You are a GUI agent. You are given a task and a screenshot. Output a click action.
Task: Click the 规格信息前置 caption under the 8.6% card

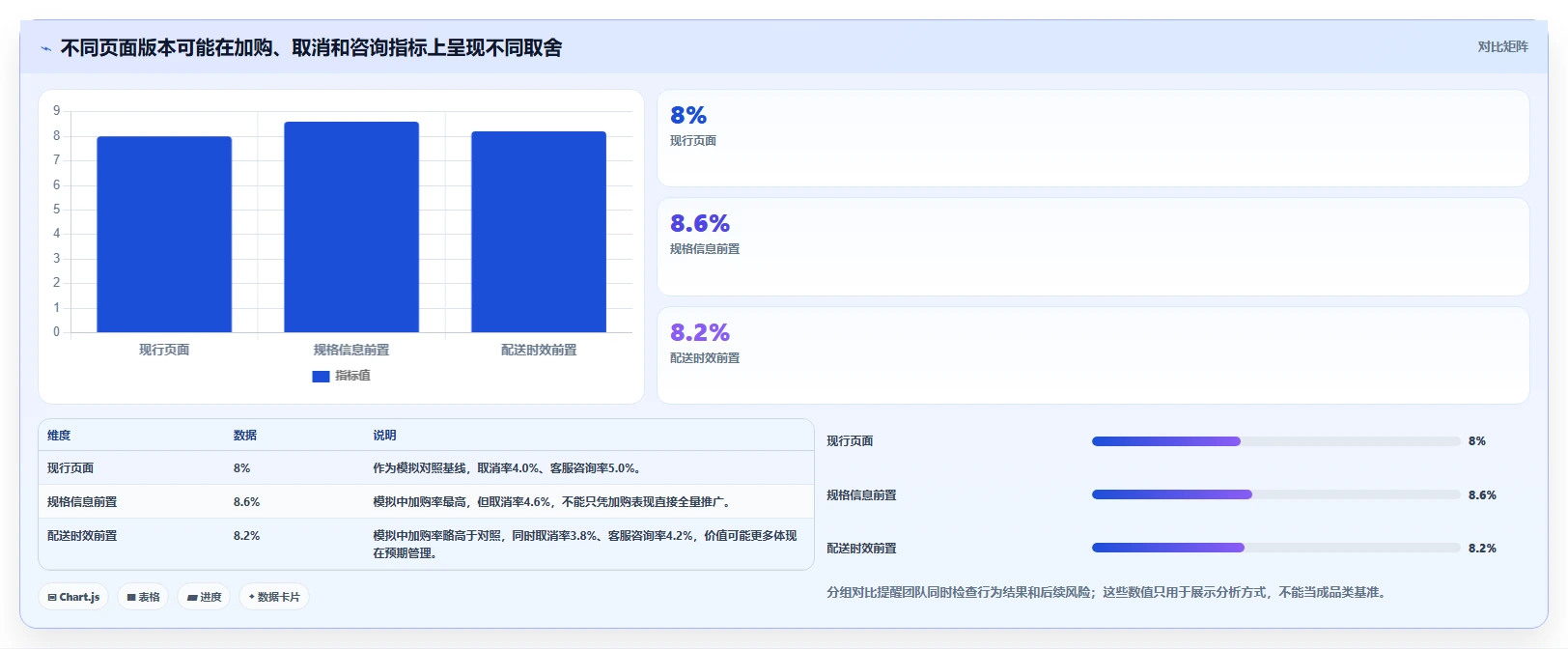click(x=705, y=249)
